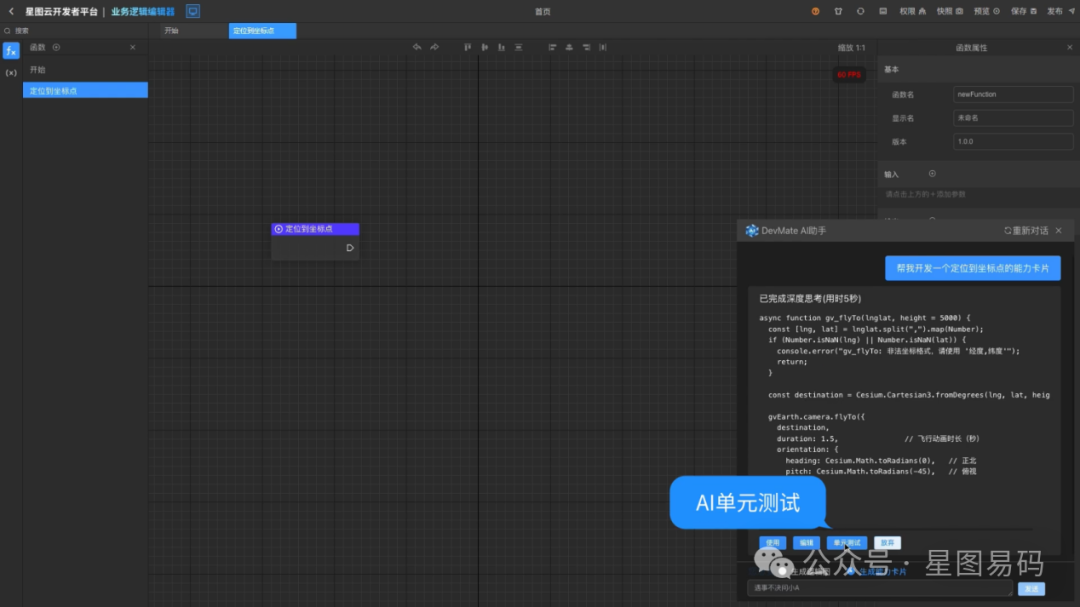The image size is (1080, 607).
Task: Switch to the 定位到坐标点 tab
Action: 262,30
